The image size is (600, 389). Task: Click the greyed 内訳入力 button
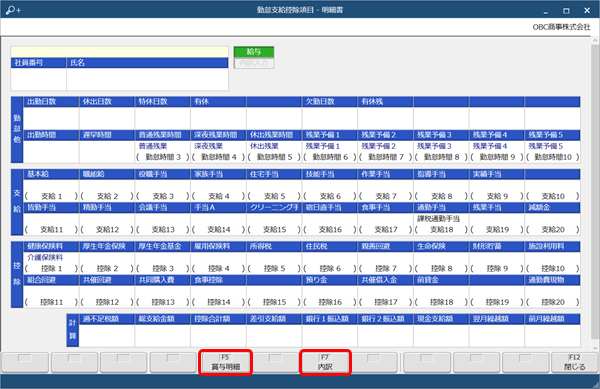[254, 63]
